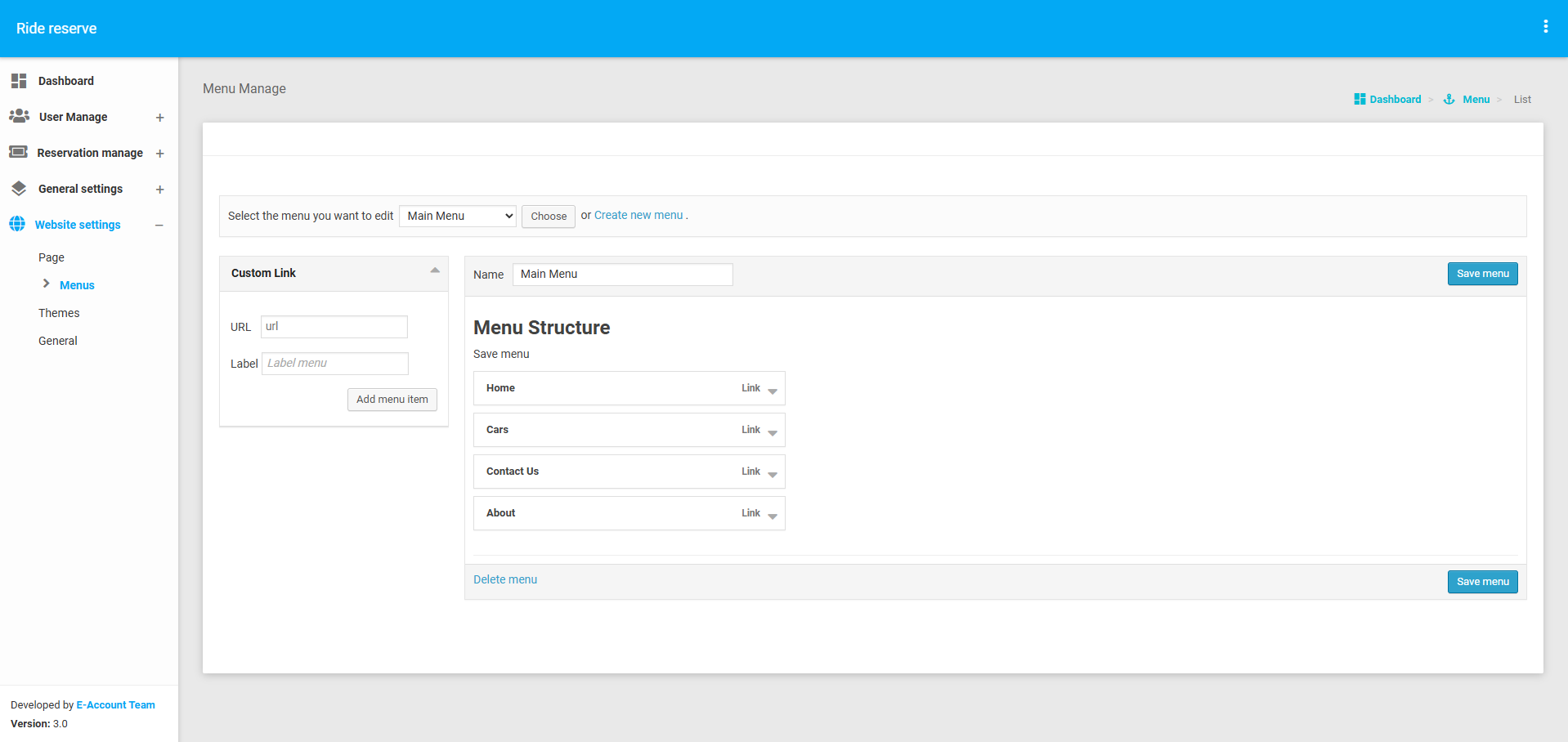The width and height of the screenshot is (1568, 742).
Task: Focus the URL input field
Action: click(x=334, y=327)
